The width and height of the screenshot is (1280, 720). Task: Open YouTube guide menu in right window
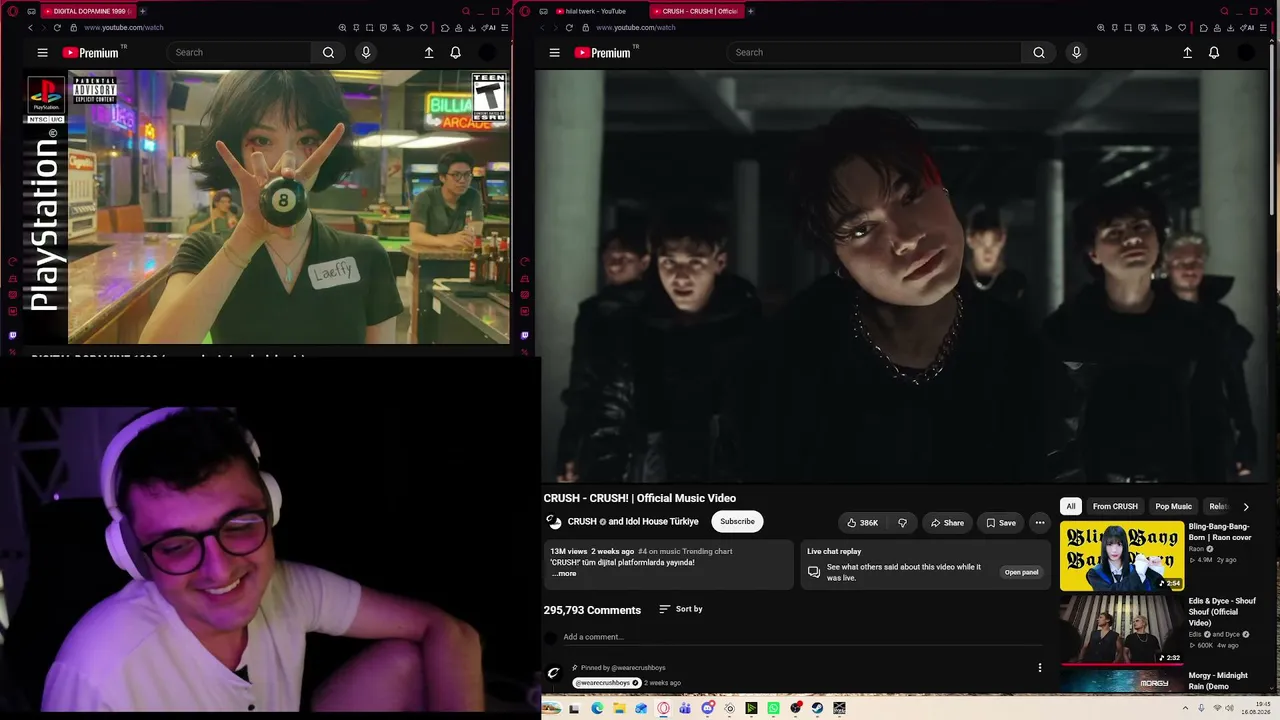pos(554,53)
